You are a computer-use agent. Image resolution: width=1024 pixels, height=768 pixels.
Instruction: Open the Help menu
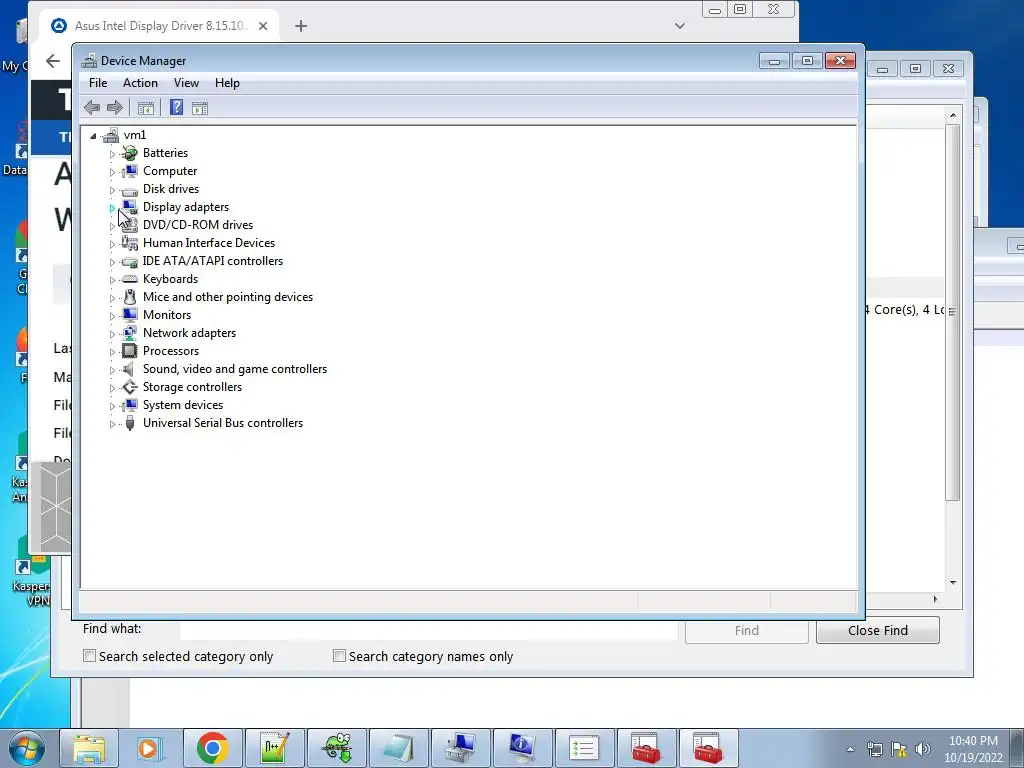[227, 83]
